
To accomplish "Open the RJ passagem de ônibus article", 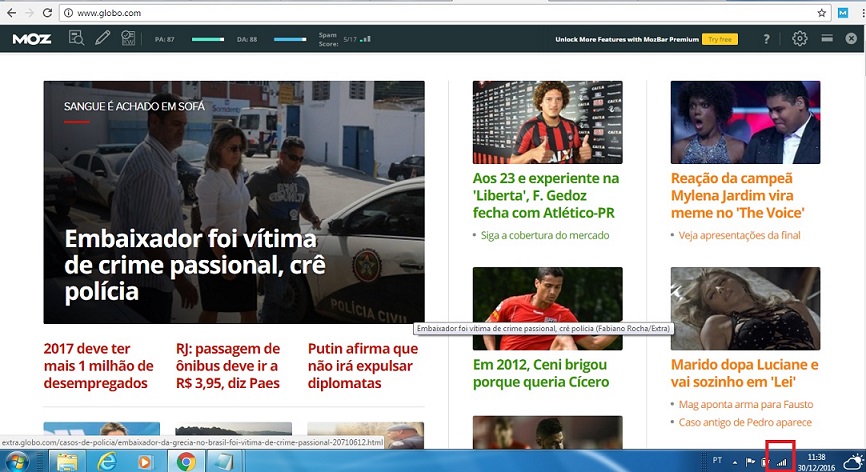I will point(228,366).
